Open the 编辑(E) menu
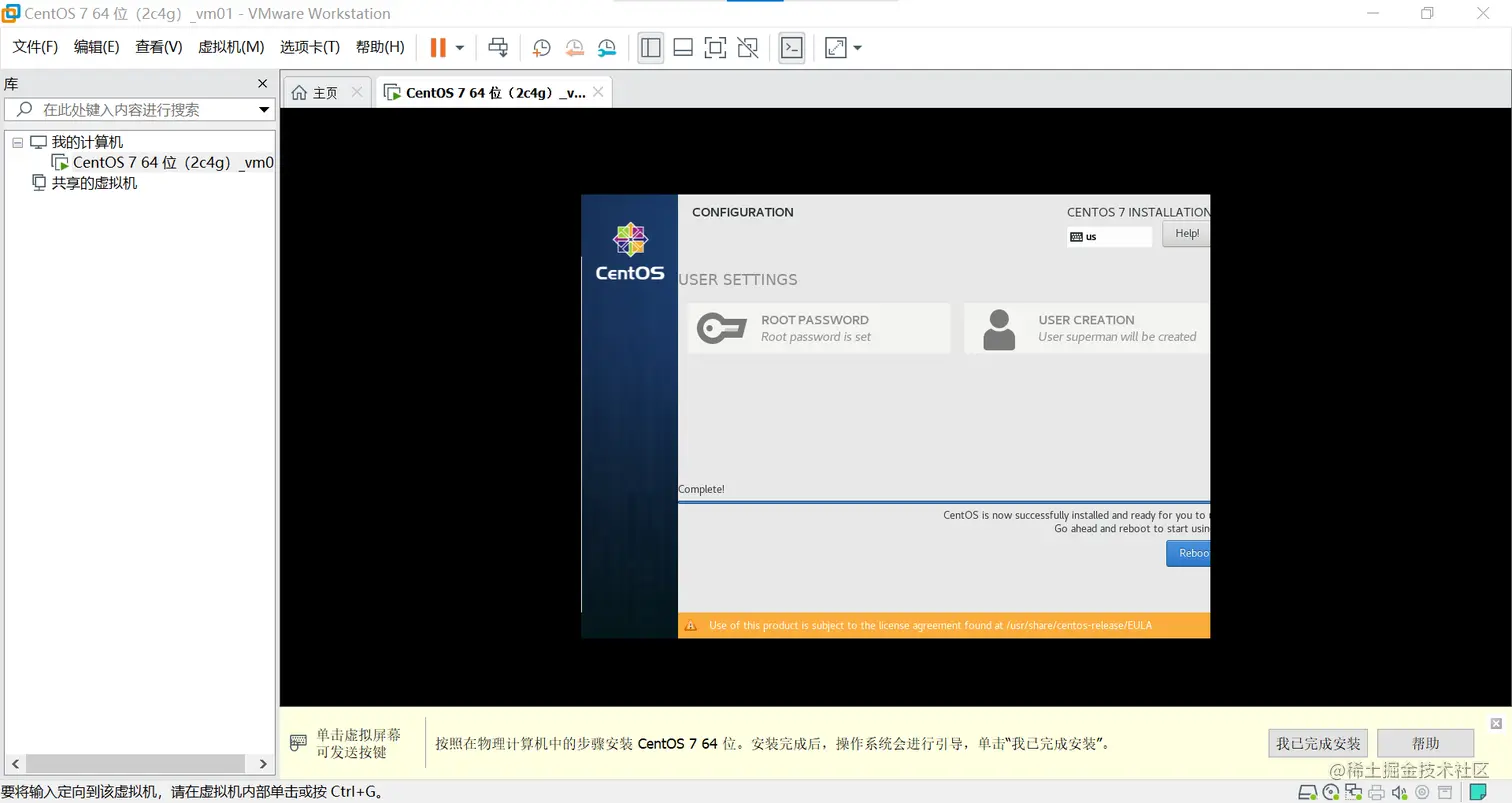 tap(96, 47)
